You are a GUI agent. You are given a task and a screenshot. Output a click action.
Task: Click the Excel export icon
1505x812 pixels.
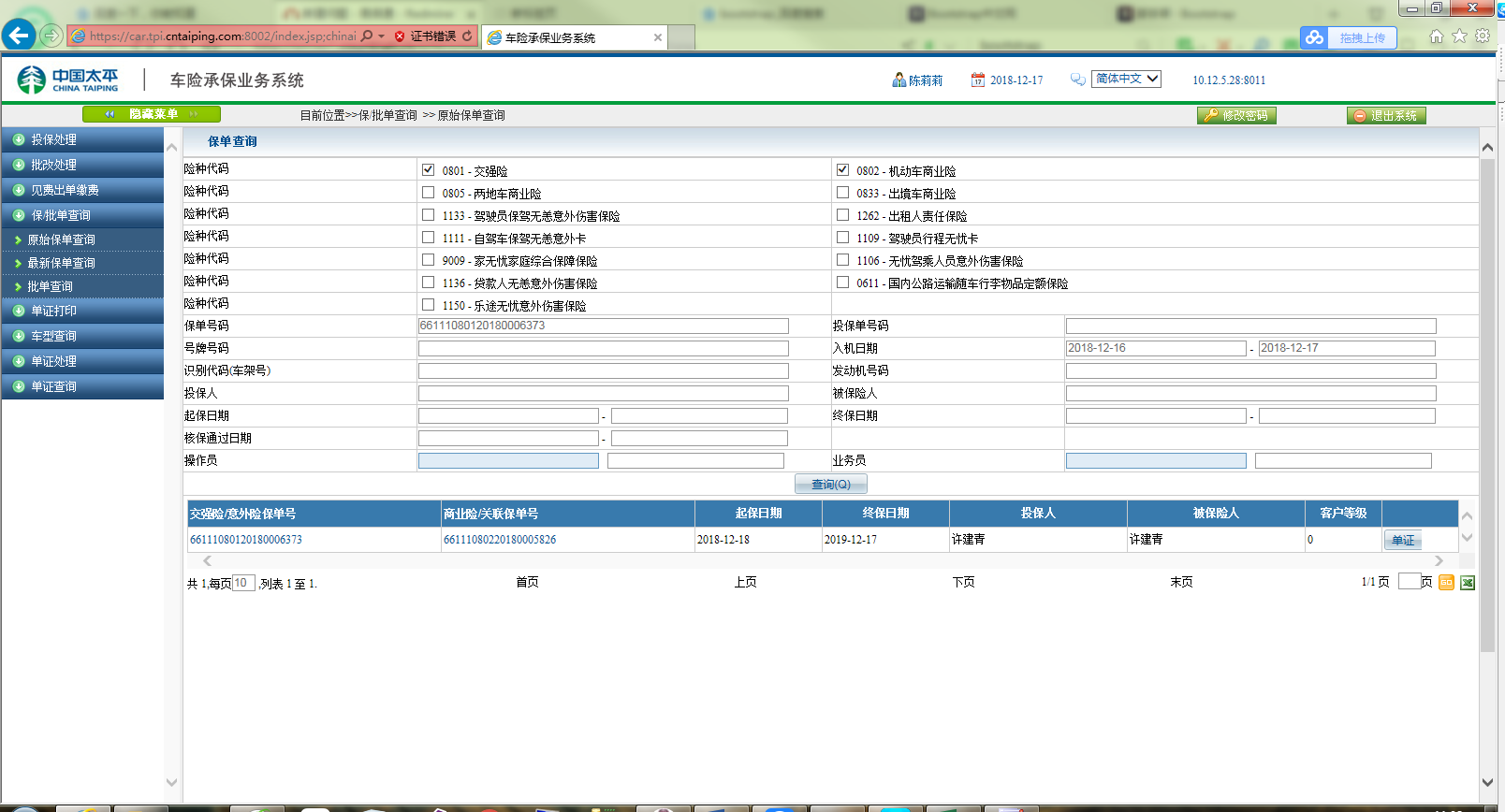pos(1467,583)
